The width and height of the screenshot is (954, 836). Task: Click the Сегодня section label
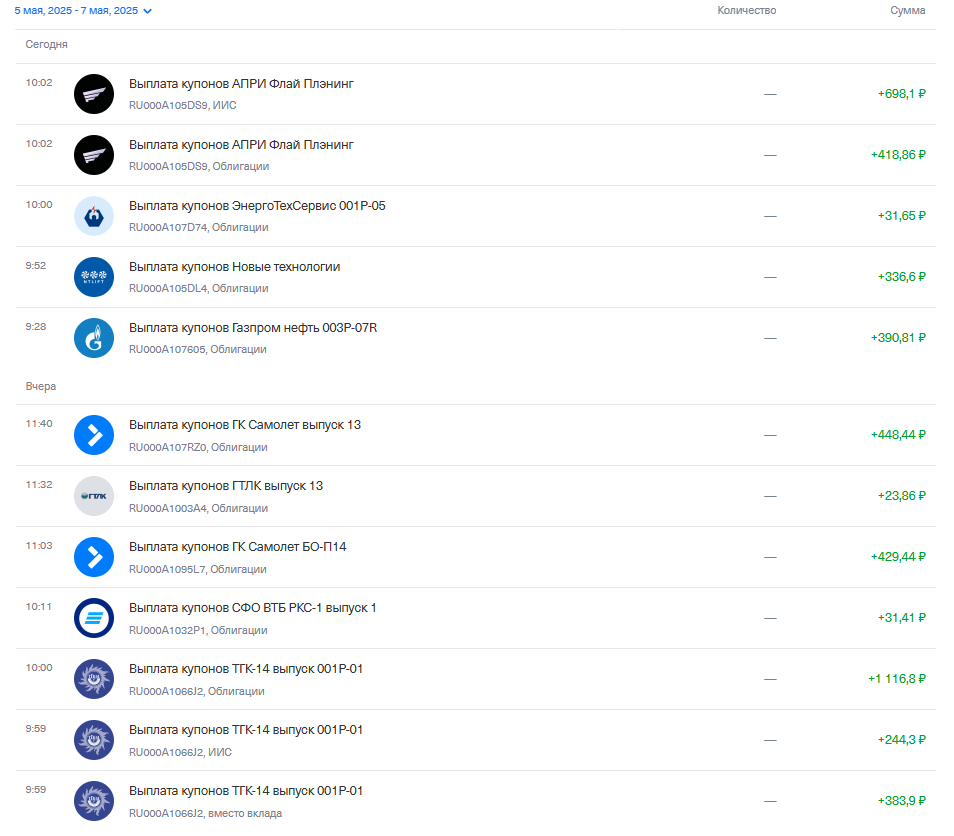(46, 44)
